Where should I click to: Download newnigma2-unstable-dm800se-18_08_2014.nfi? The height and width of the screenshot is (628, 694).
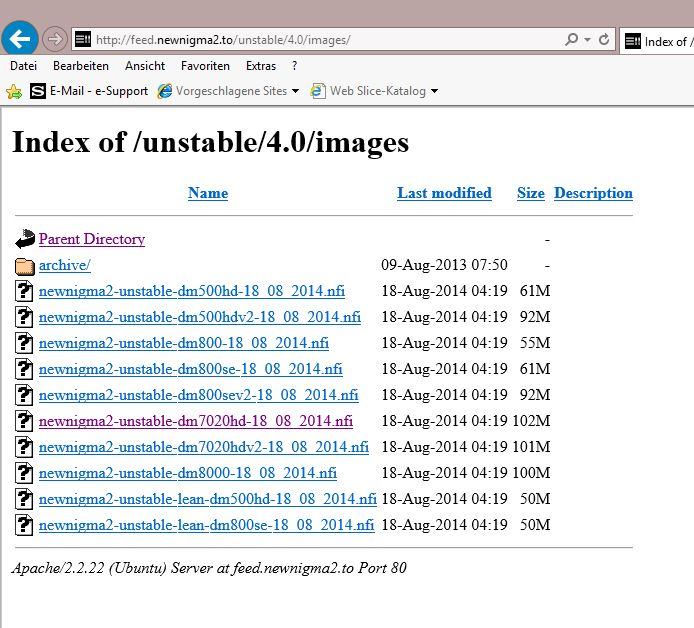(x=190, y=369)
